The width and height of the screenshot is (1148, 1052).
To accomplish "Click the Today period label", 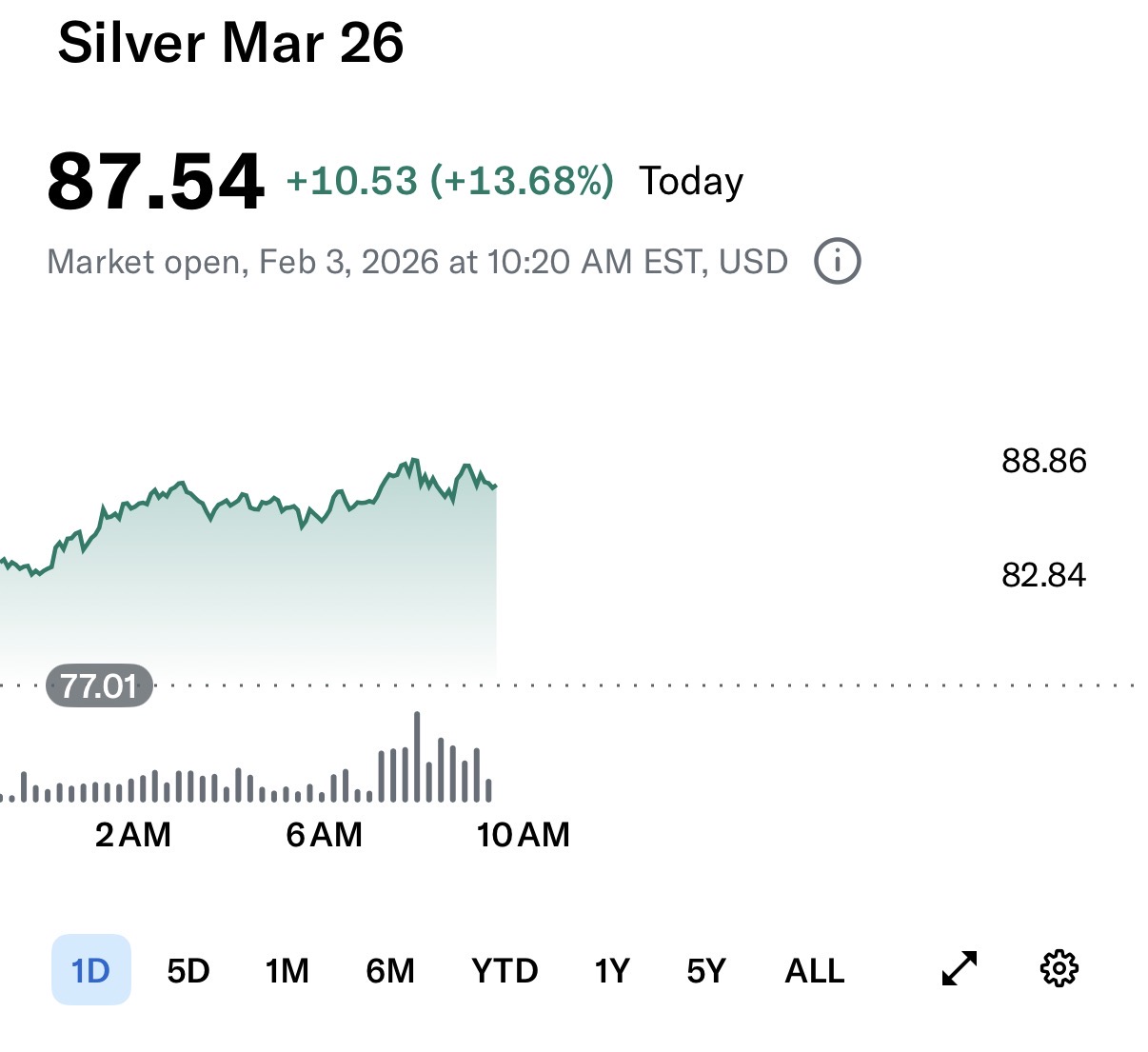I will click(691, 181).
